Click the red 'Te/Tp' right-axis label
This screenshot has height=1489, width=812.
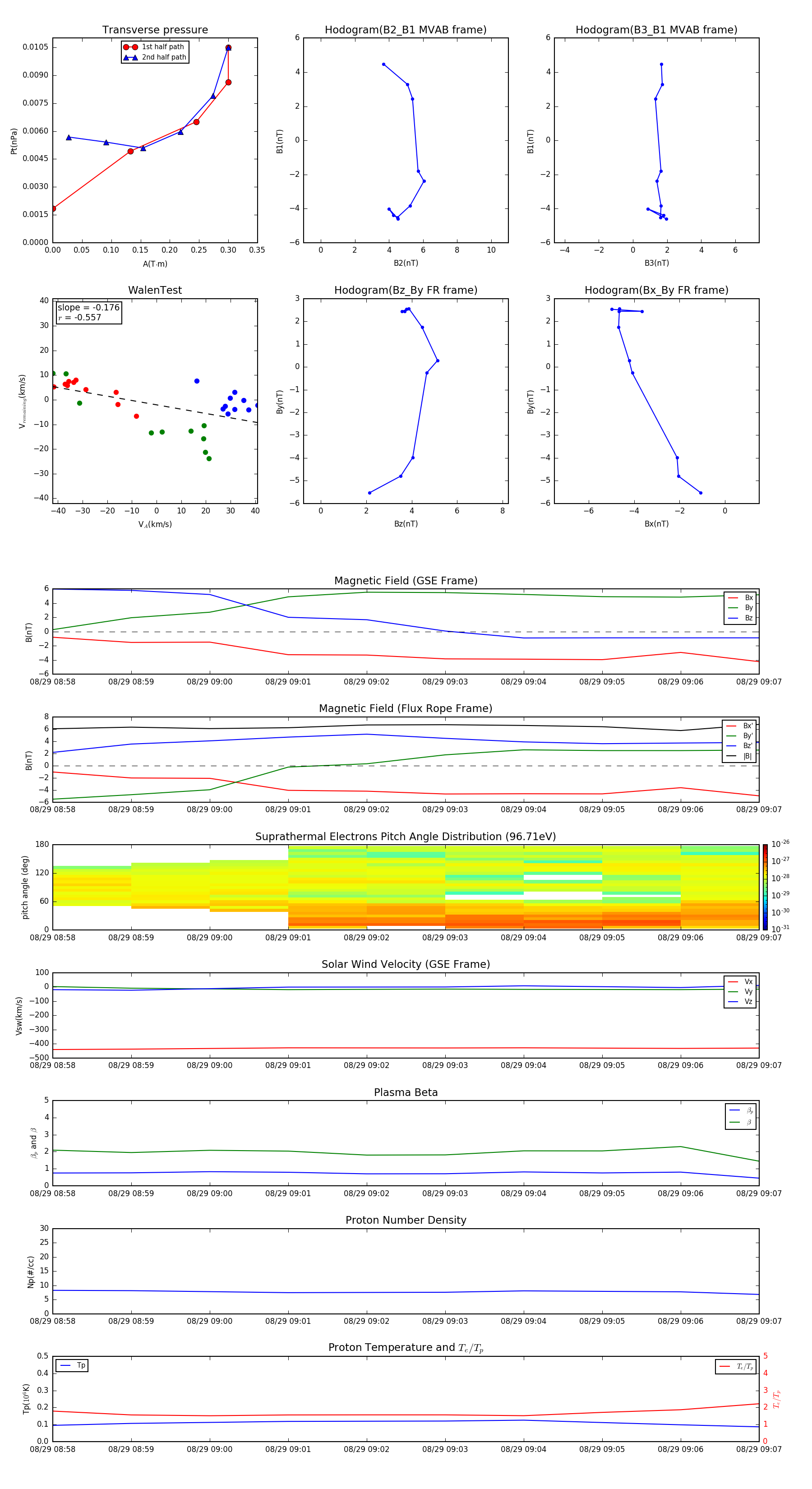777,1399
